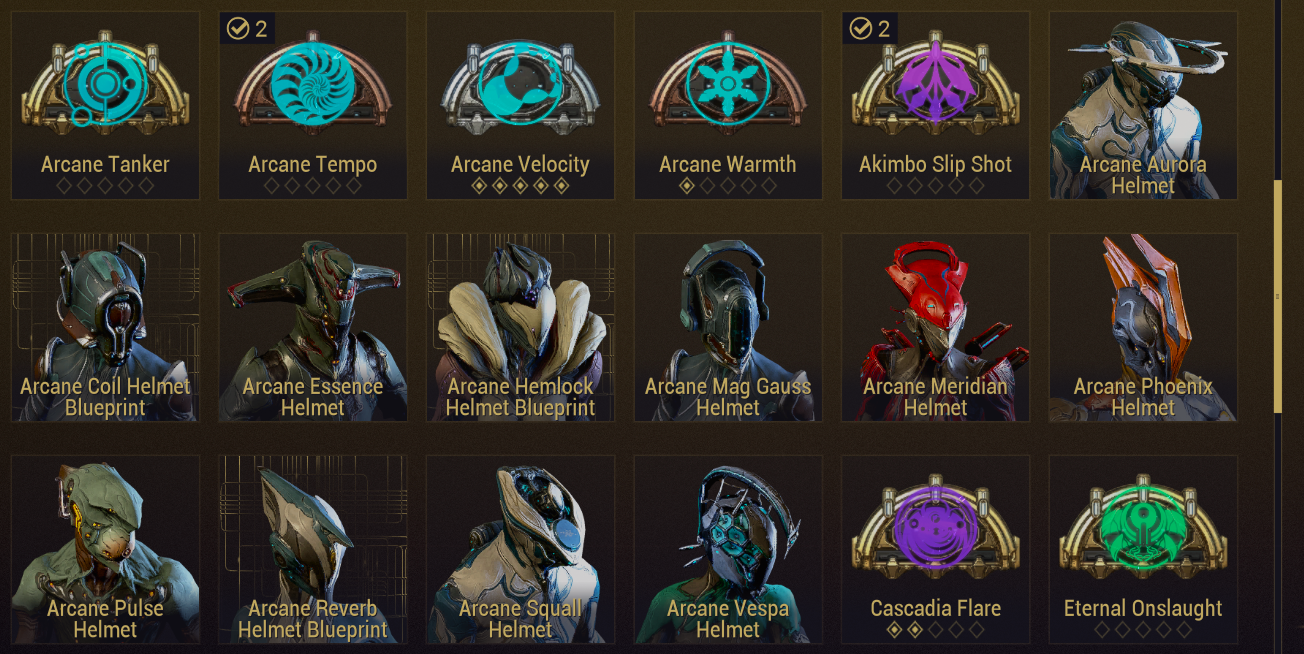Click the Arcane Mag Gauss Helmet
1304x654 pixels.
tap(728, 327)
